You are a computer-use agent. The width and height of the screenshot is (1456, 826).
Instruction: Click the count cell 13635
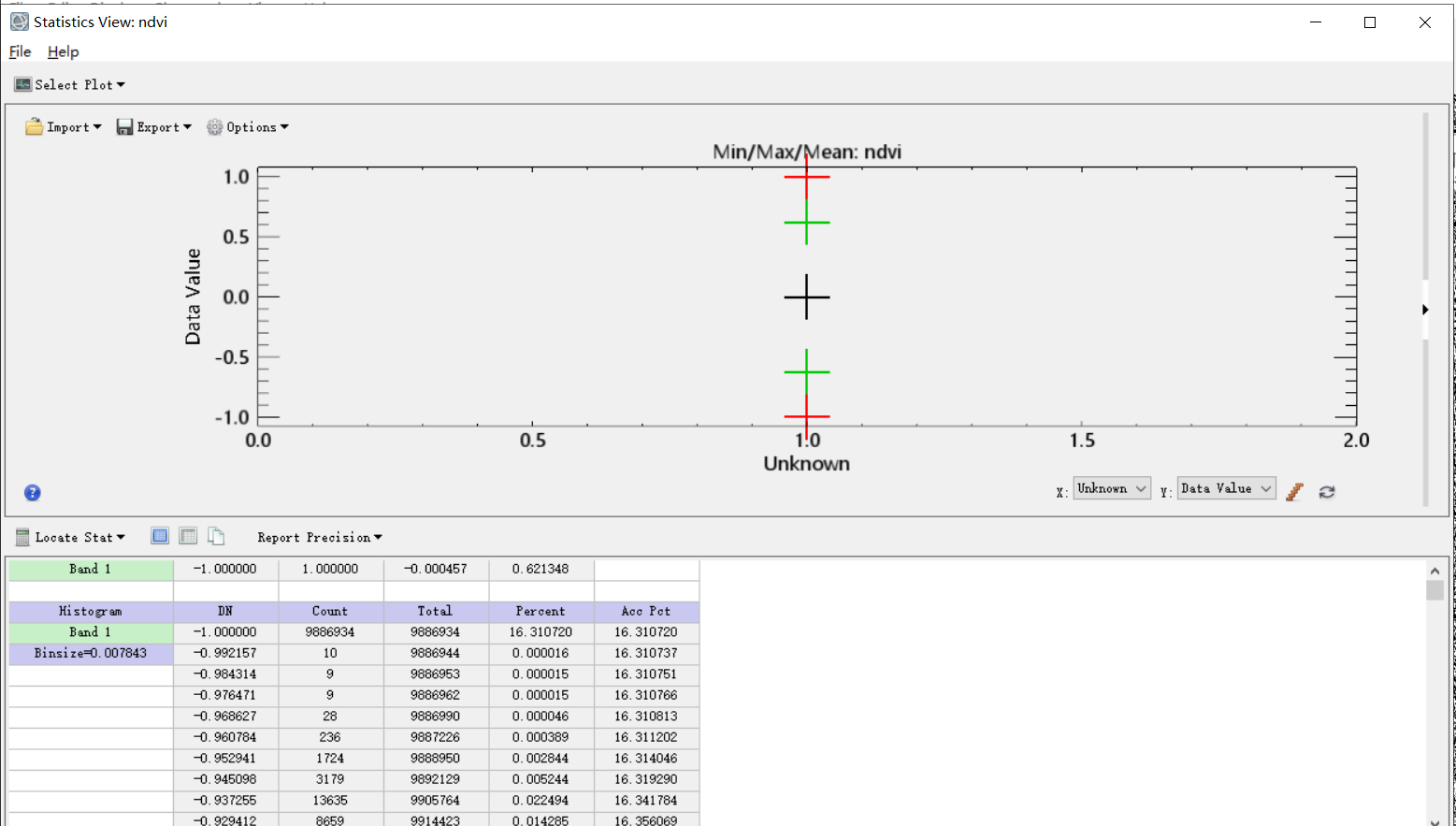click(x=330, y=801)
